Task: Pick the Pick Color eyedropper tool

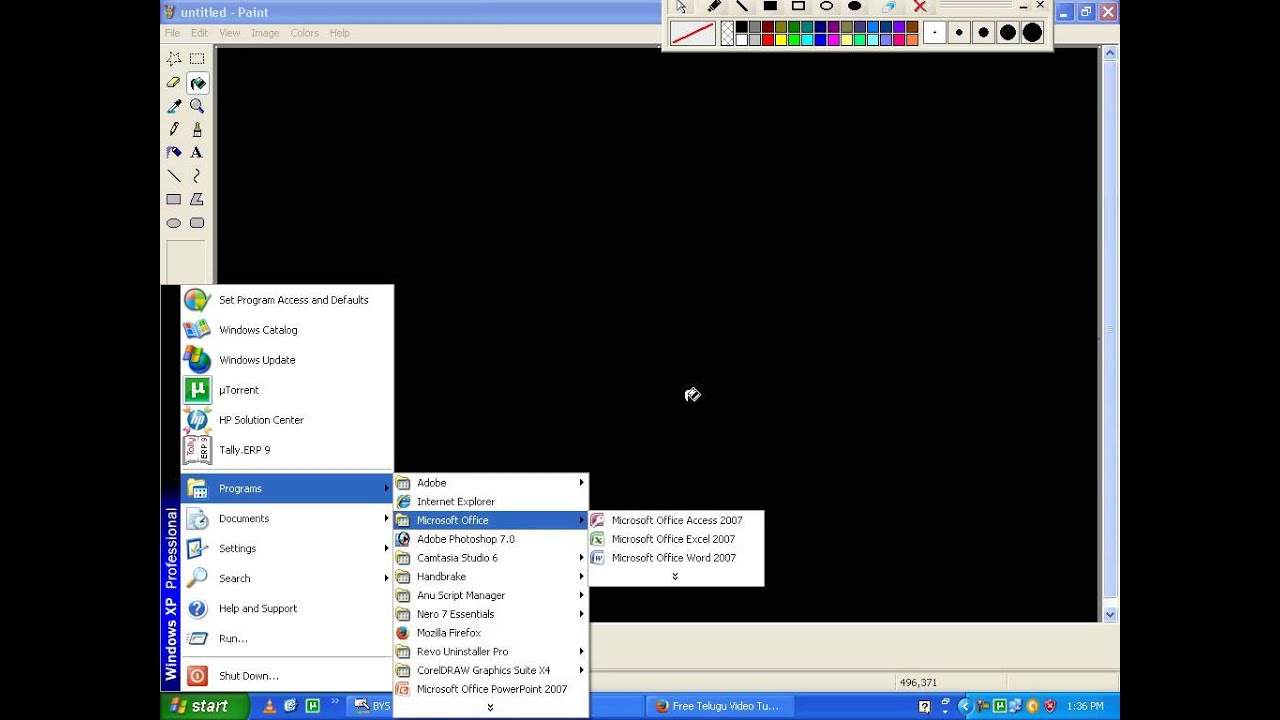Action: [x=174, y=106]
